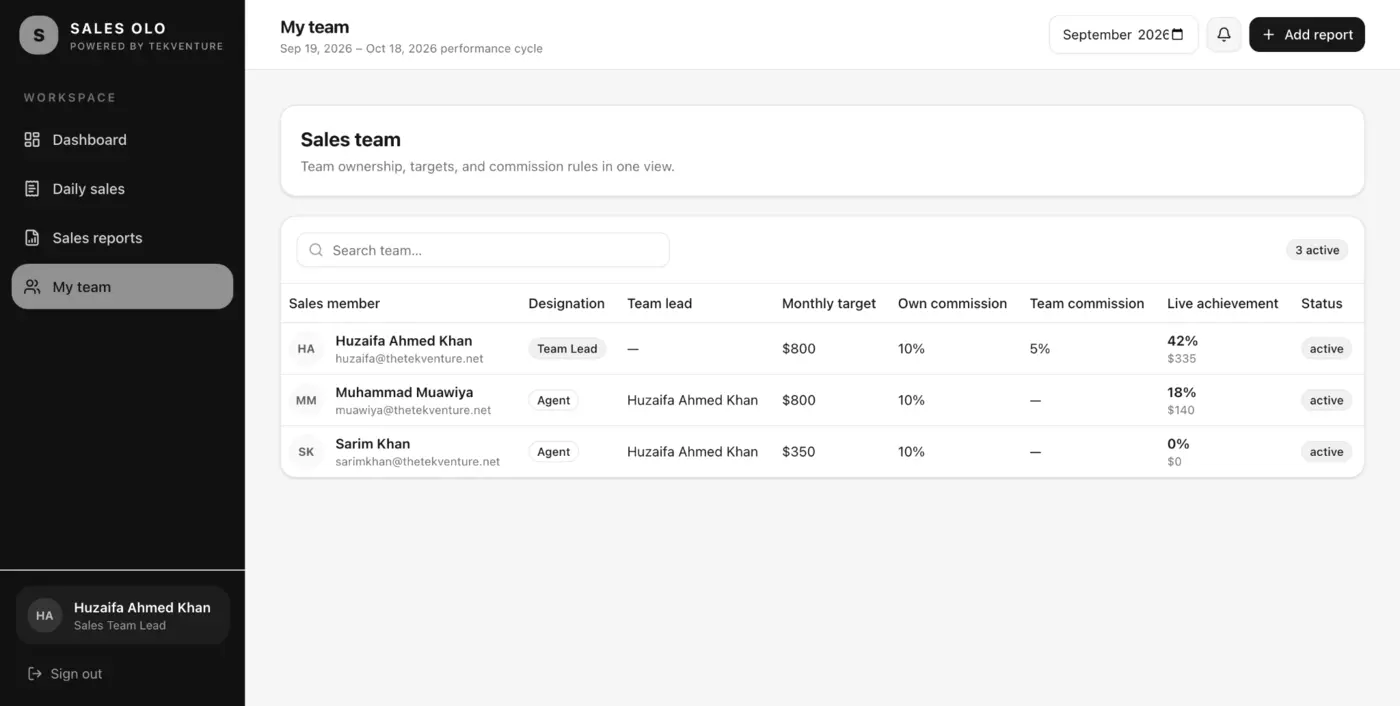Click 42% live achievement value
This screenshot has height=706, width=1400.
click(x=1182, y=341)
